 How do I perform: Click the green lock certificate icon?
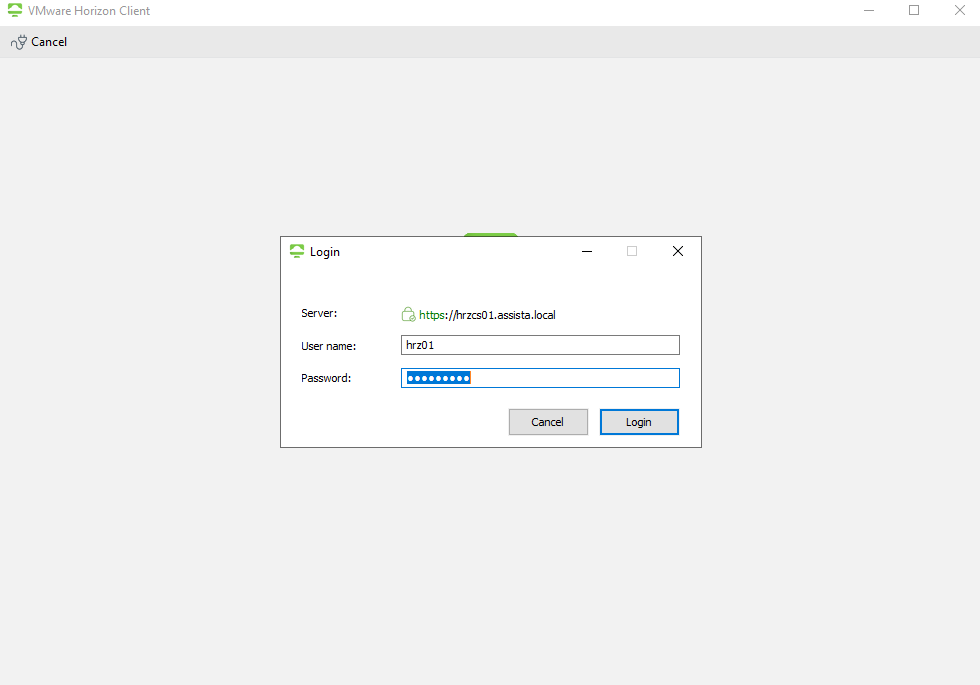pyautogui.click(x=408, y=314)
